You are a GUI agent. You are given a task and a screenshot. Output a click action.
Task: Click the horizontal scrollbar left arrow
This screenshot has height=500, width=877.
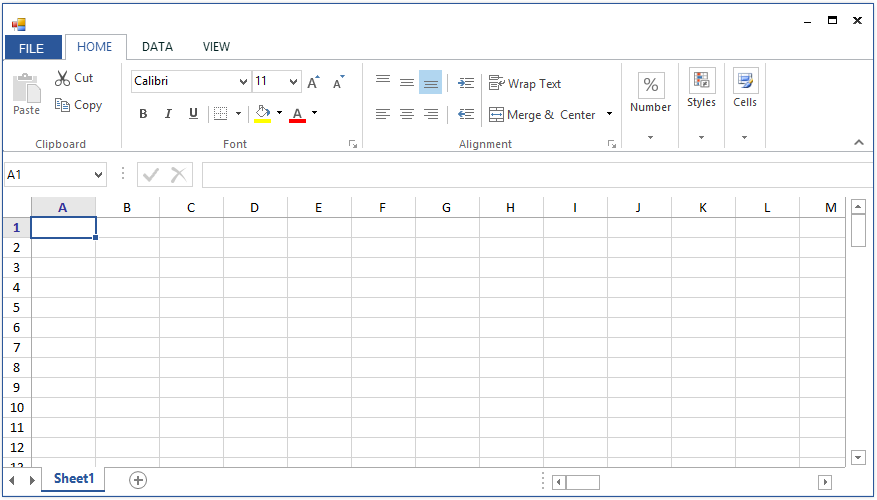tap(559, 482)
